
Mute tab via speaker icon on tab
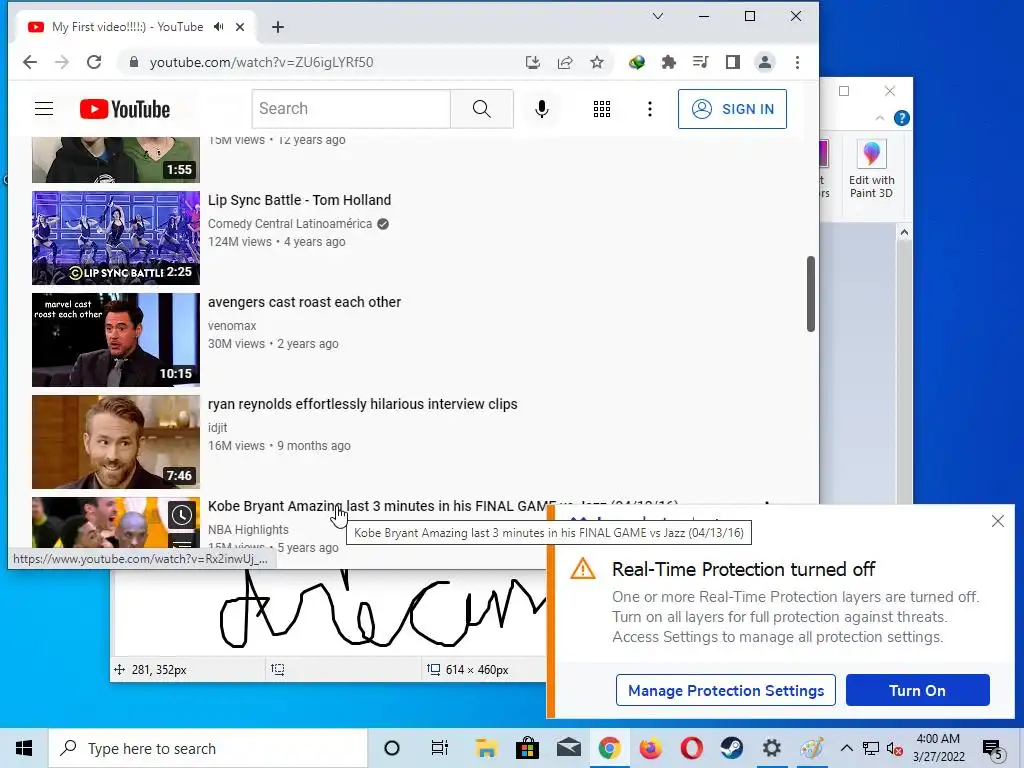[x=219, y=27]
